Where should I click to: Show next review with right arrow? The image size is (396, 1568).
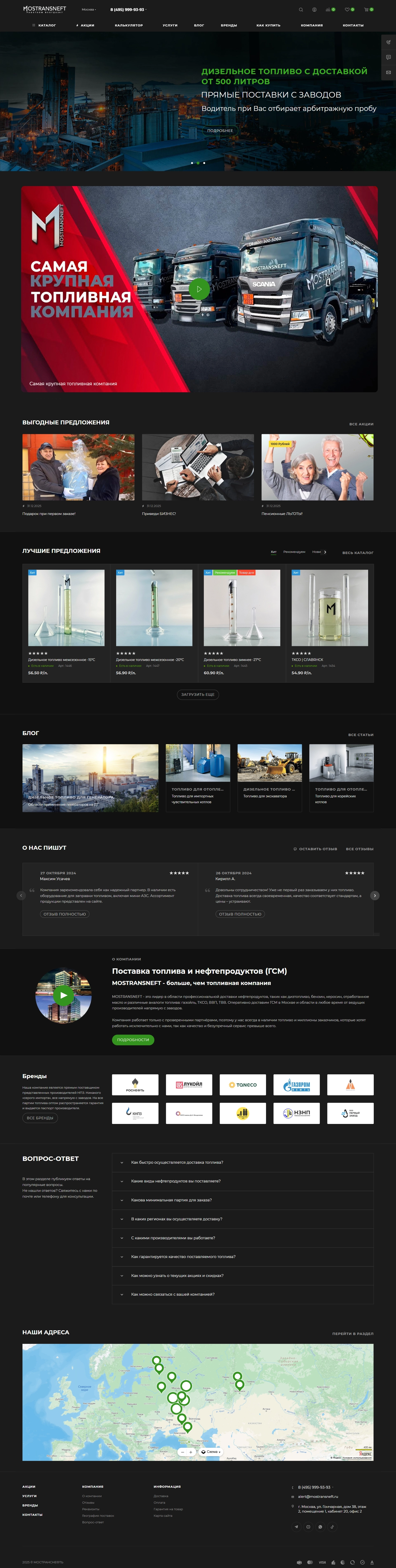pyautogui.click(x=375, y=895)
